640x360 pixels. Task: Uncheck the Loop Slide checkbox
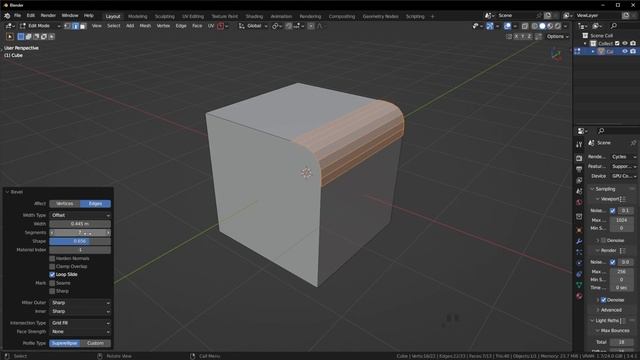click(x=52, y=275)
